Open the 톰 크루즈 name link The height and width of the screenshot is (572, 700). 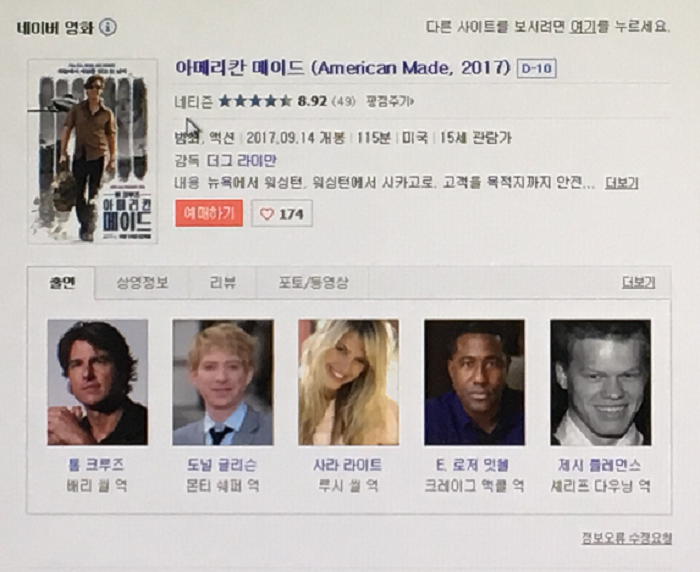pos(96,465)
